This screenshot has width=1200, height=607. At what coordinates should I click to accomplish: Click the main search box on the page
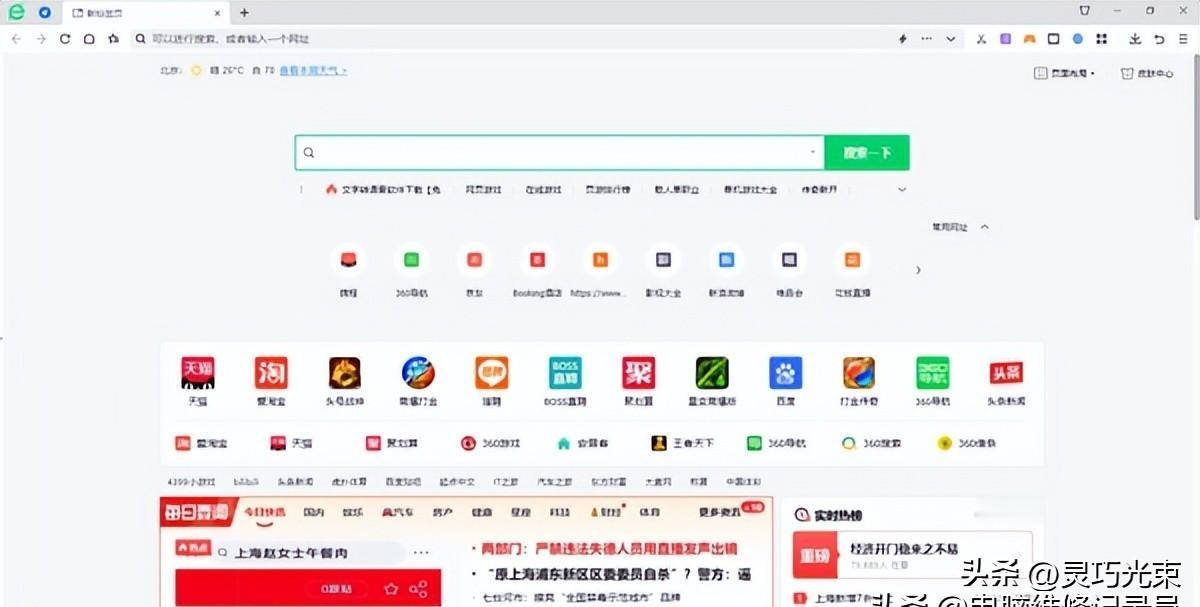click(560, 153)
